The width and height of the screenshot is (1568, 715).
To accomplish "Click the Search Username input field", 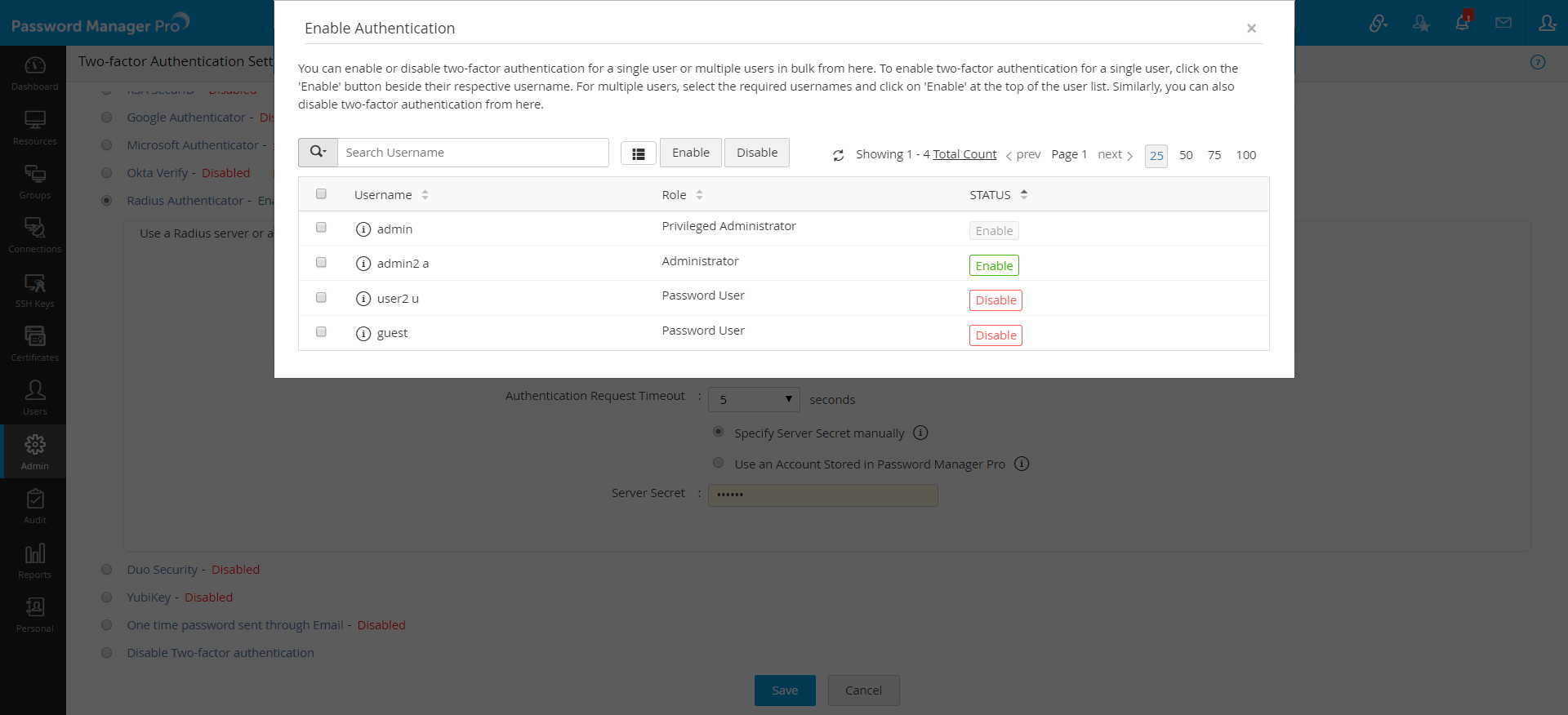I will (x=473, y=153).
